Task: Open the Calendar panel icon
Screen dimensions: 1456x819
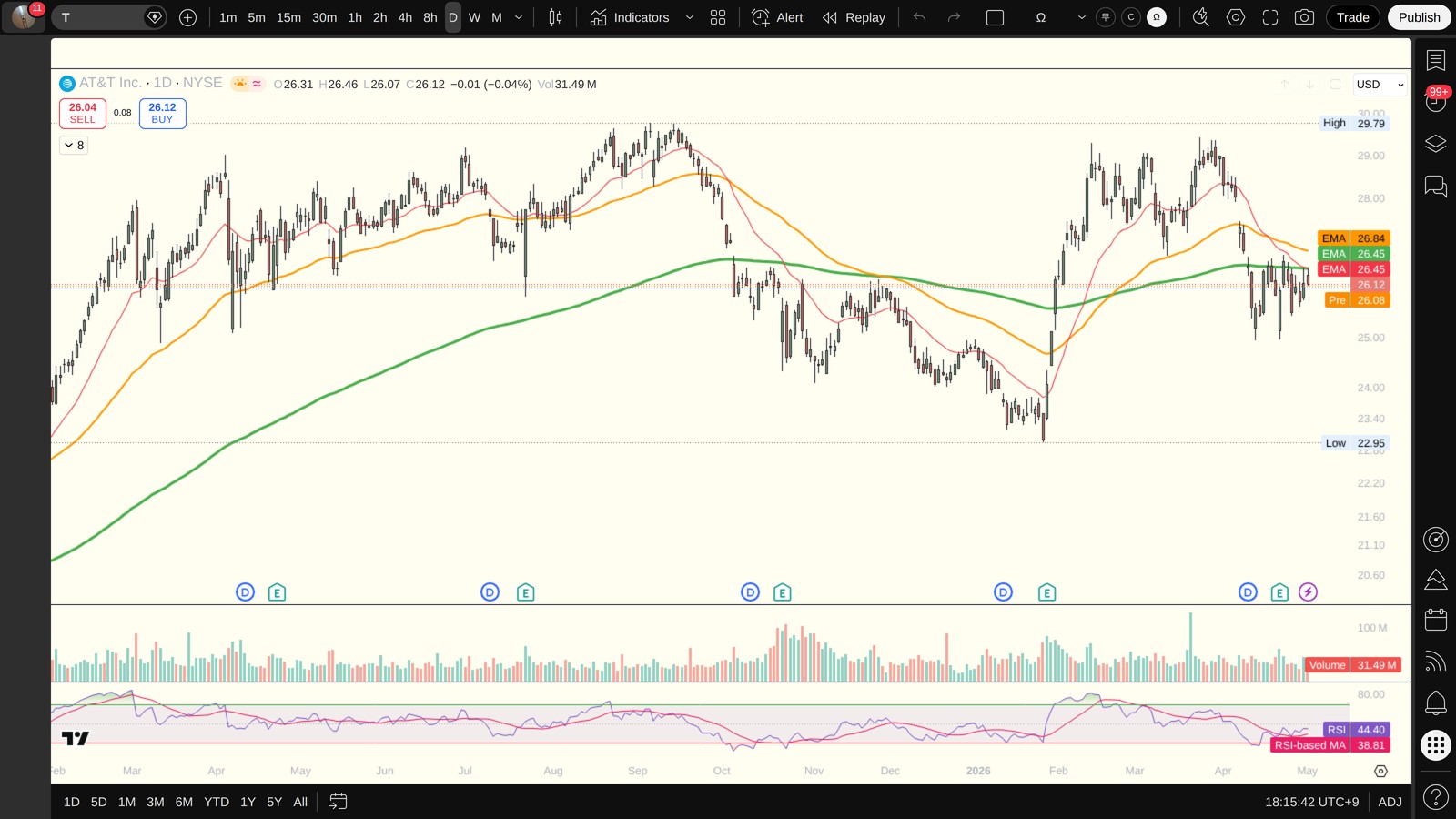Action: coord(1435,620)
